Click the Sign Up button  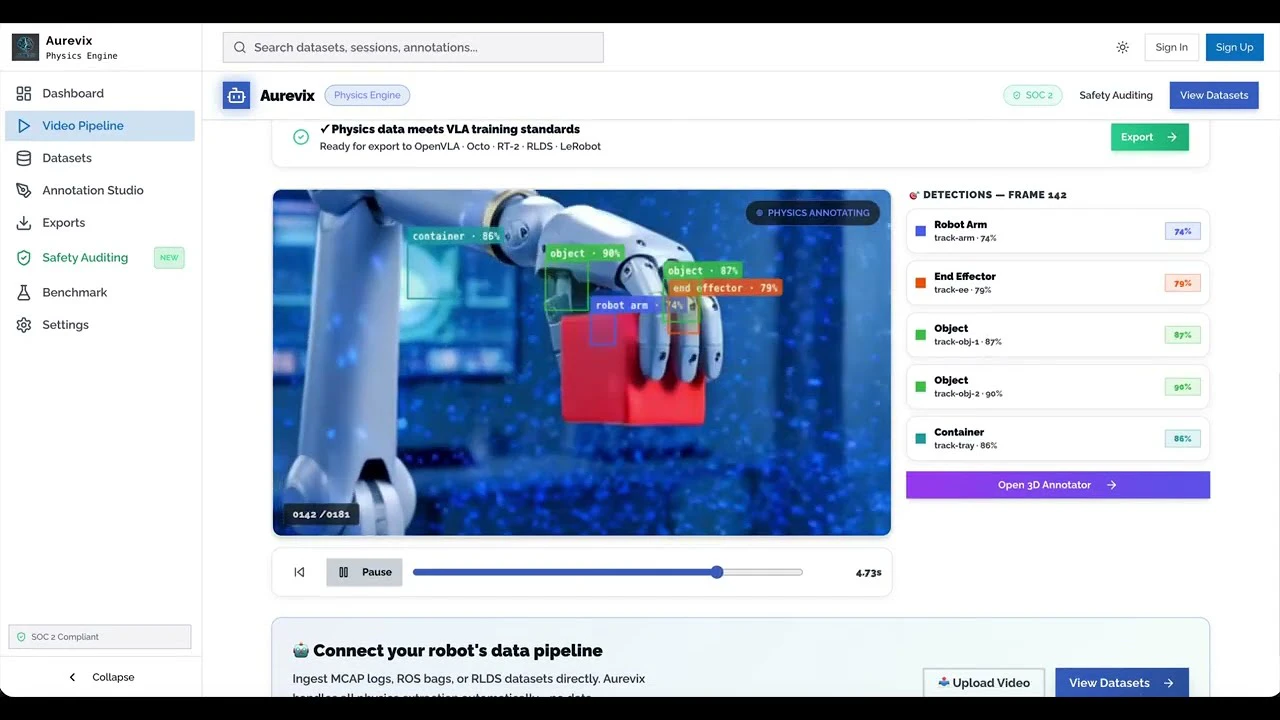tap(1234, 47)
